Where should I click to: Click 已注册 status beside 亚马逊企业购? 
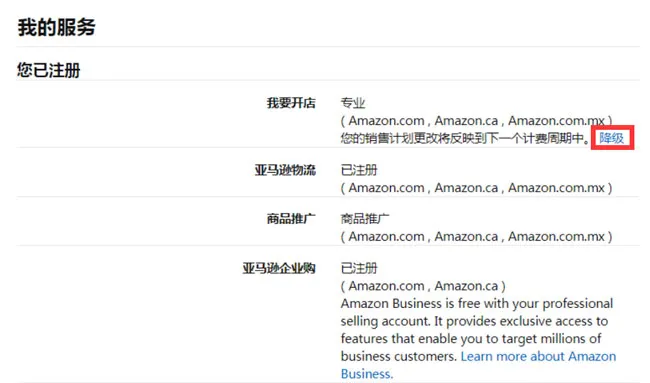(x=359, y=268)
